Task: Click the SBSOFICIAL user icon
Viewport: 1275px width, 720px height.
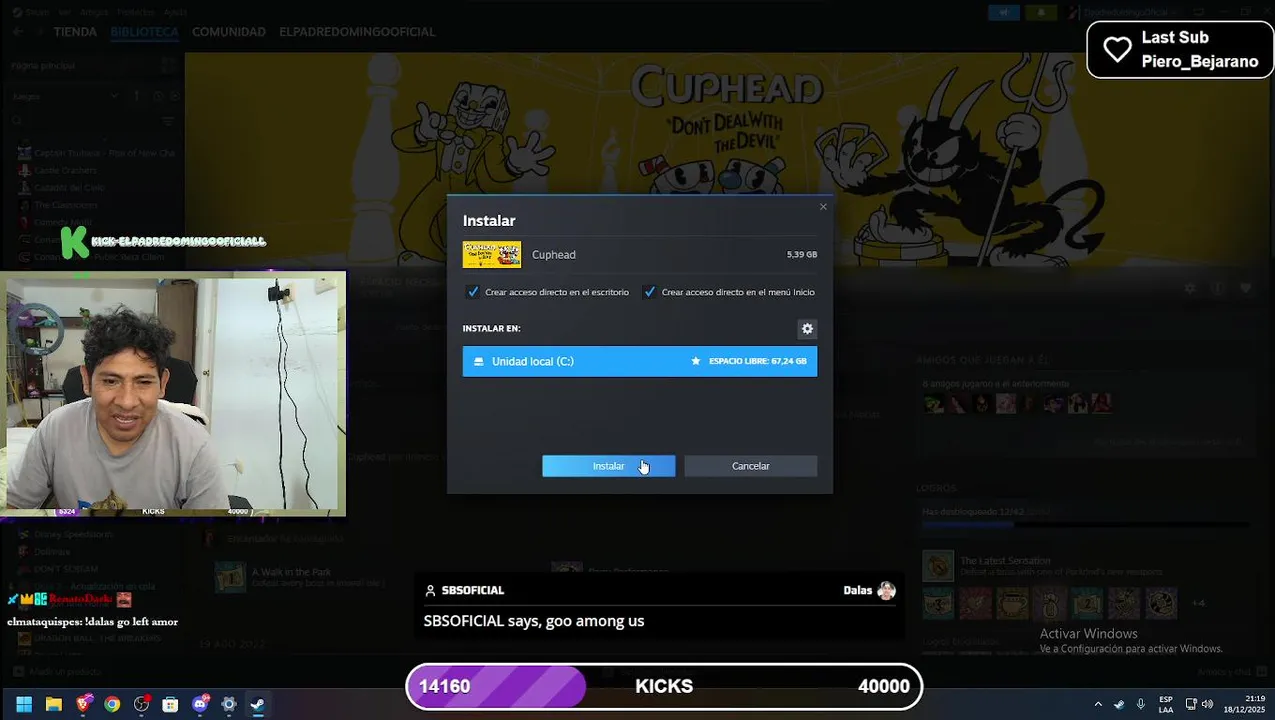Action: point(430,591)
